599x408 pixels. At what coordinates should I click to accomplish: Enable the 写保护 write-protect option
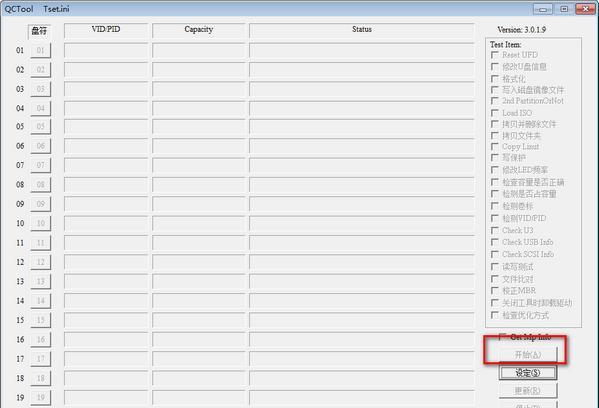pyautogui.click(x=495, y=158)
